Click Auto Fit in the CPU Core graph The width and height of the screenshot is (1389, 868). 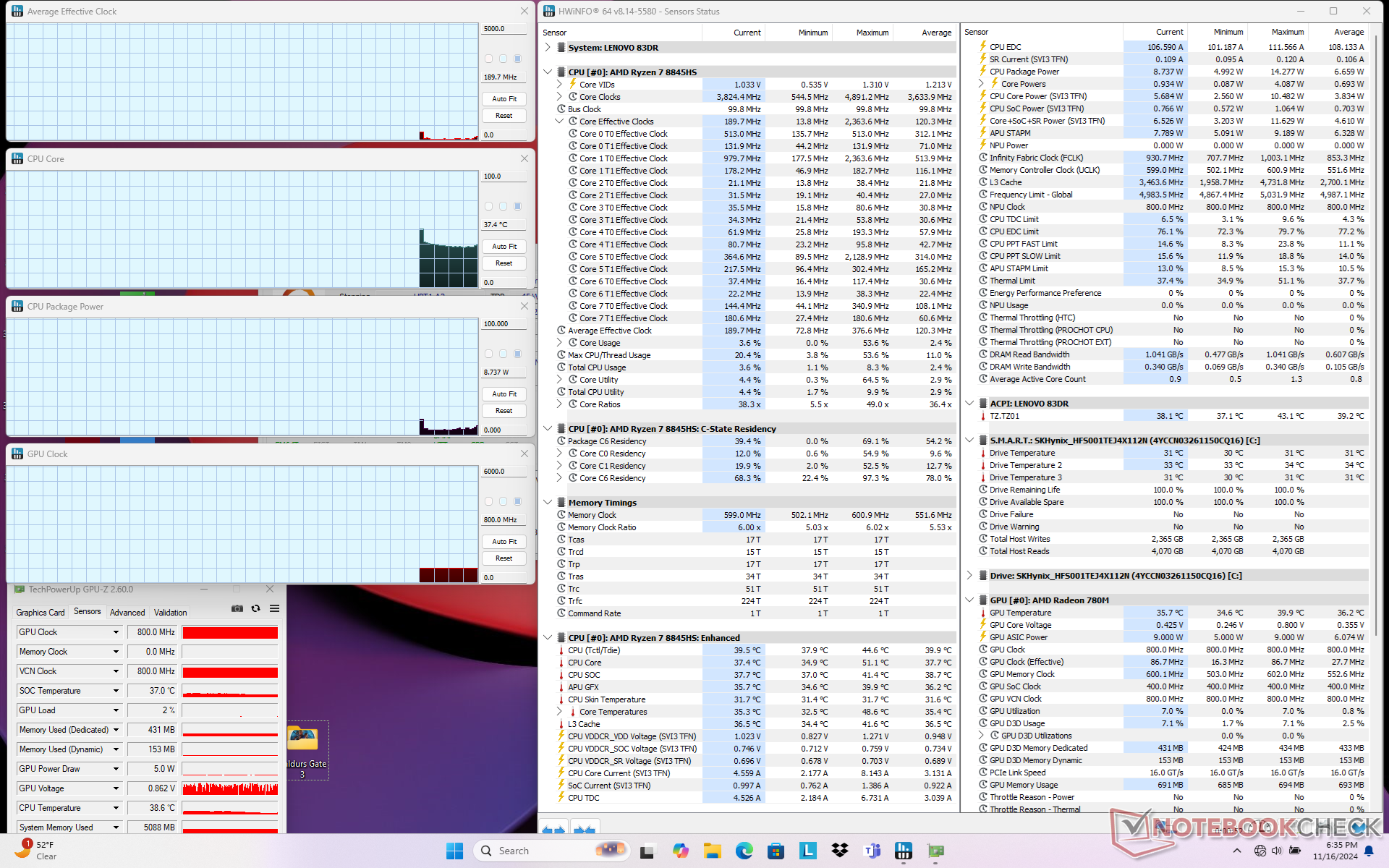(504, 247)
